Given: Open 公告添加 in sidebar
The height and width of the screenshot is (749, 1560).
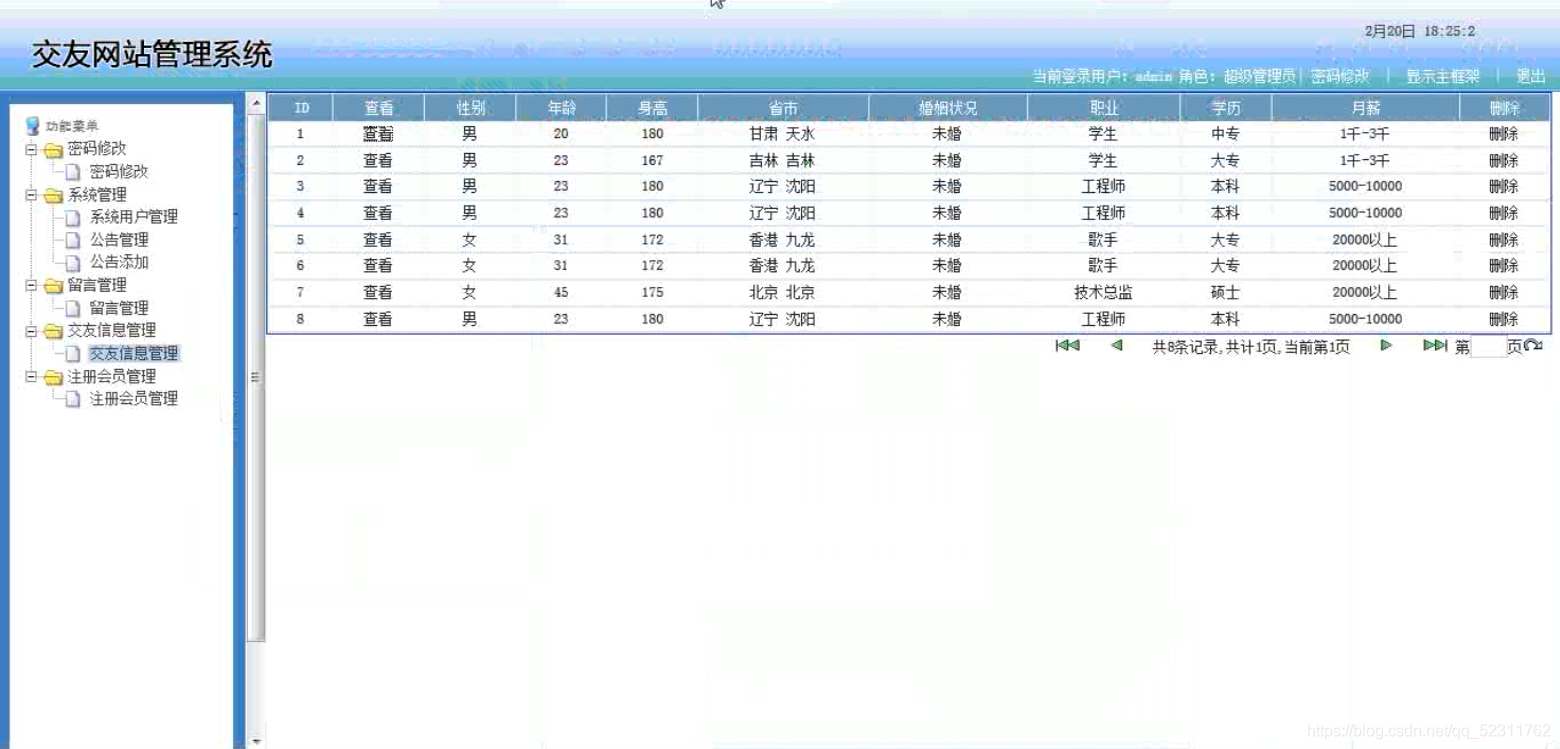Looking at the screenshot, I should [x=119, y=262].
